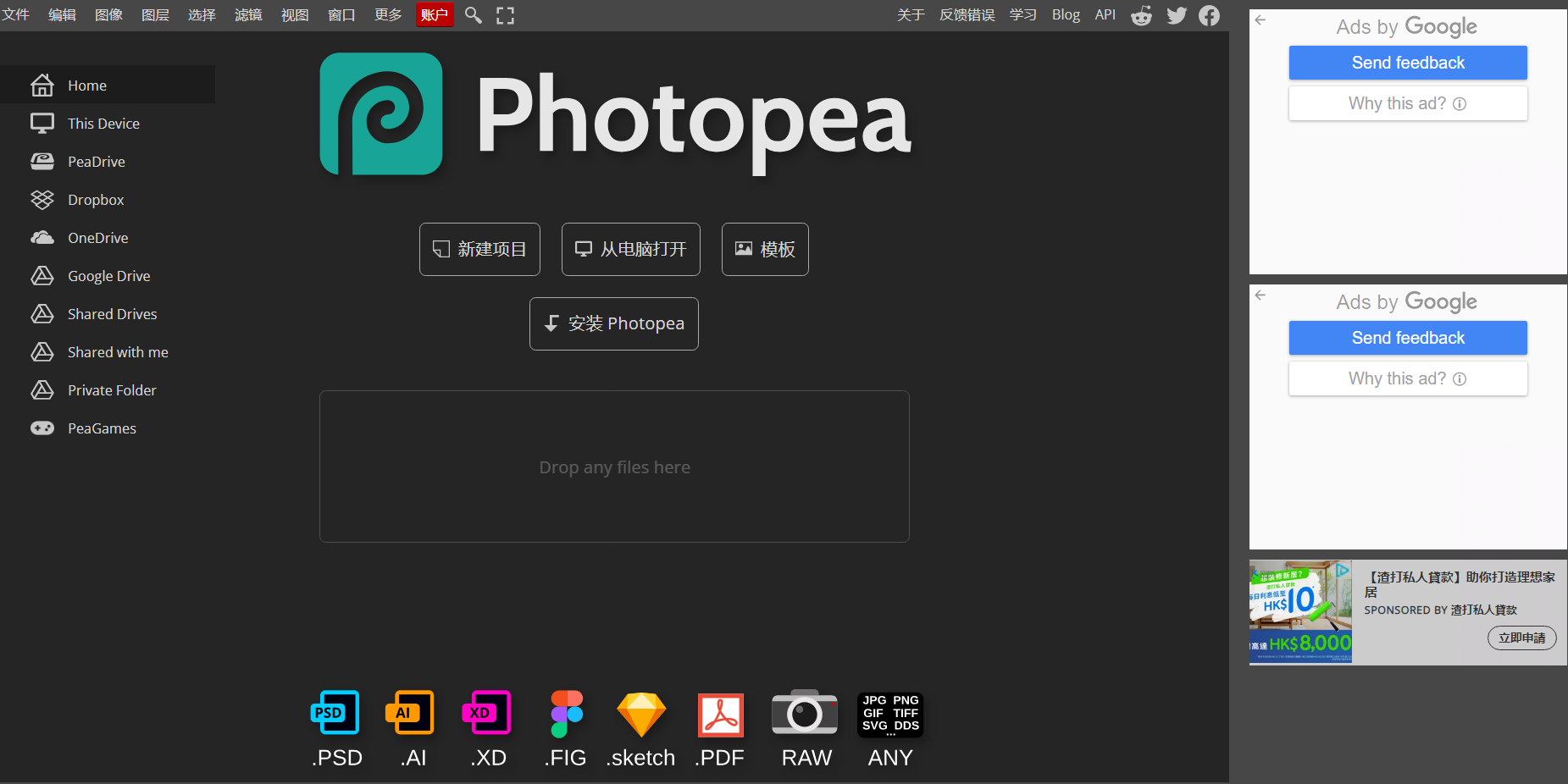Select Google Drive in the sidebar
This screenshot has width=1568, height=784.
pos(108,276)
